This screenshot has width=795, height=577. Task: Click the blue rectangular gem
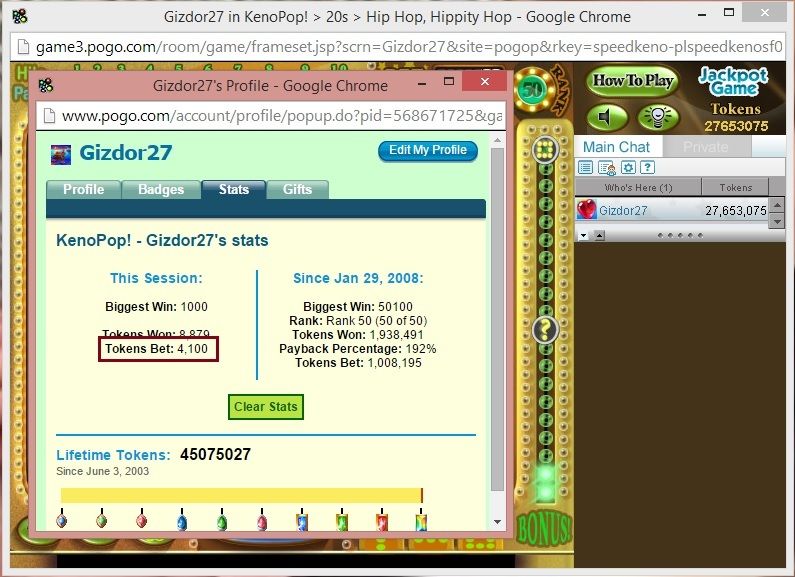(x=302, y=522)
